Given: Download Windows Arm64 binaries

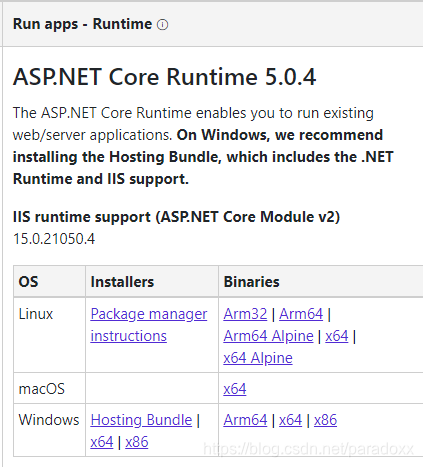Looking at the screenshot, I should pyautogui.click(x=245, y=420).
